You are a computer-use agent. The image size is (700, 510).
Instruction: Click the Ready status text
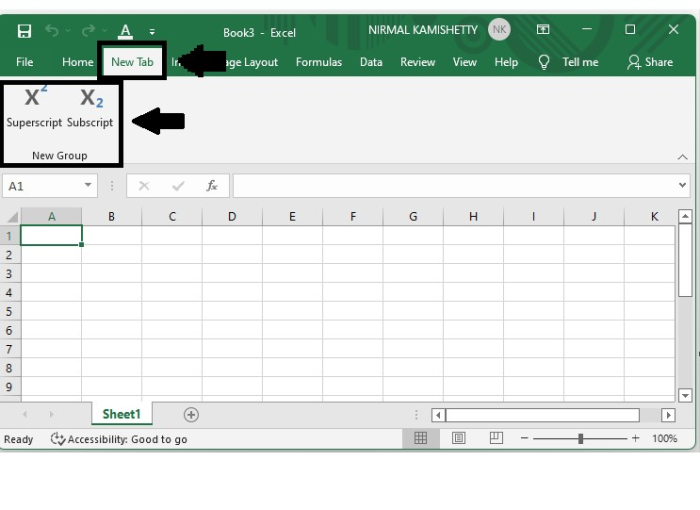click(x=18, y=439)
